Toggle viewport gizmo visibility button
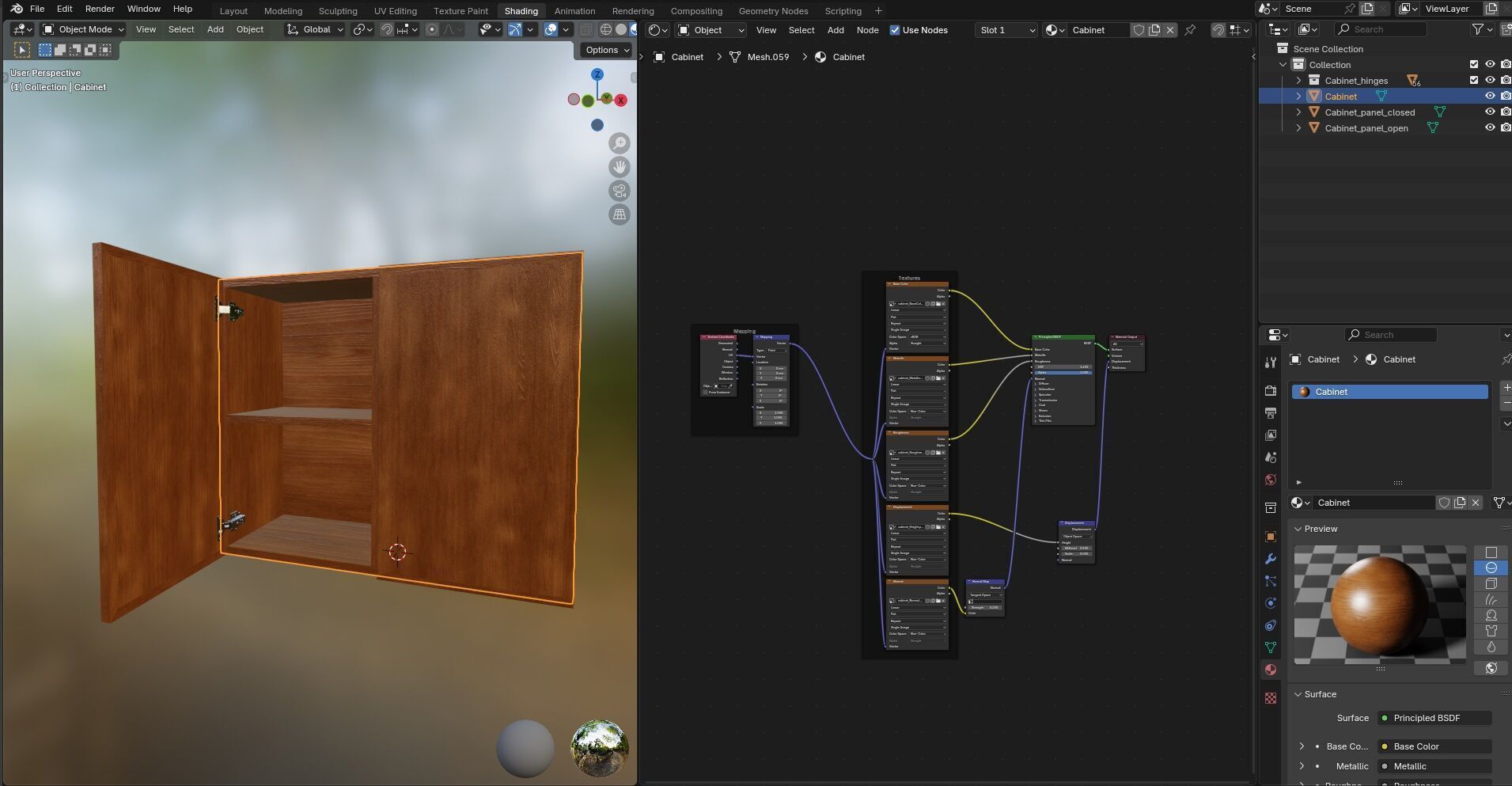 point(515,29)
